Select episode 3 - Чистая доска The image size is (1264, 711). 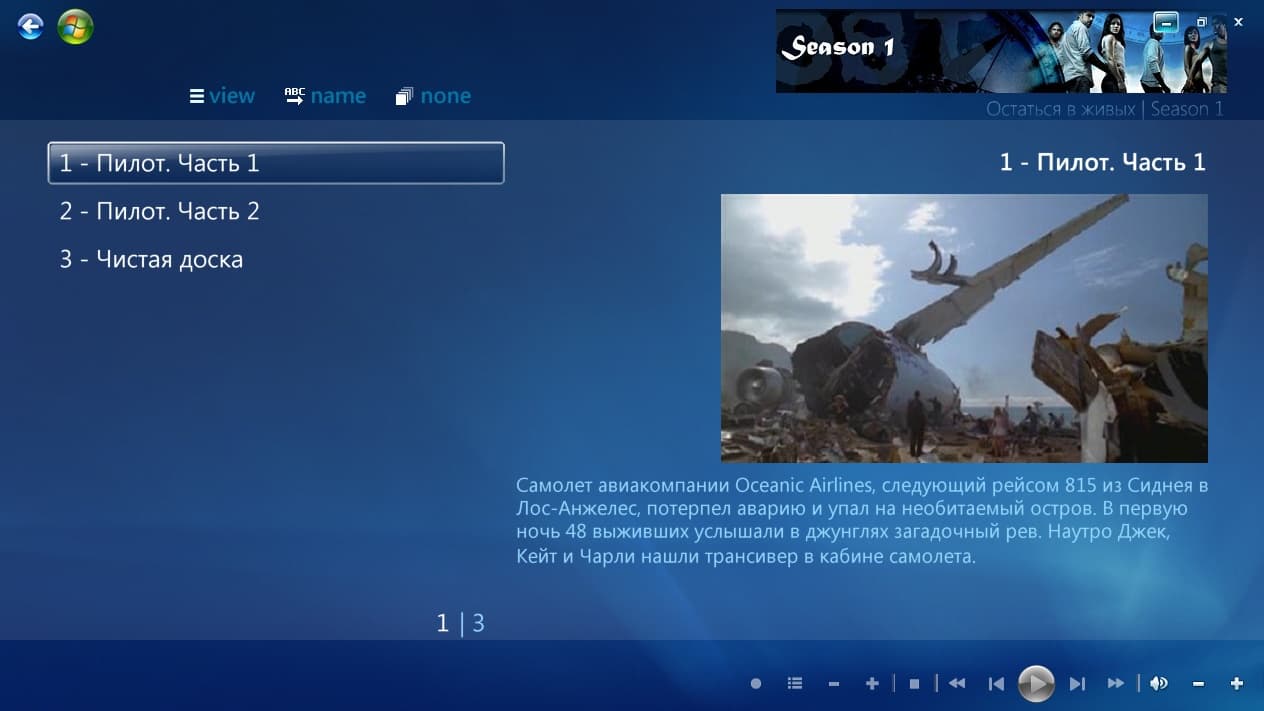click(x=151, y=259)
